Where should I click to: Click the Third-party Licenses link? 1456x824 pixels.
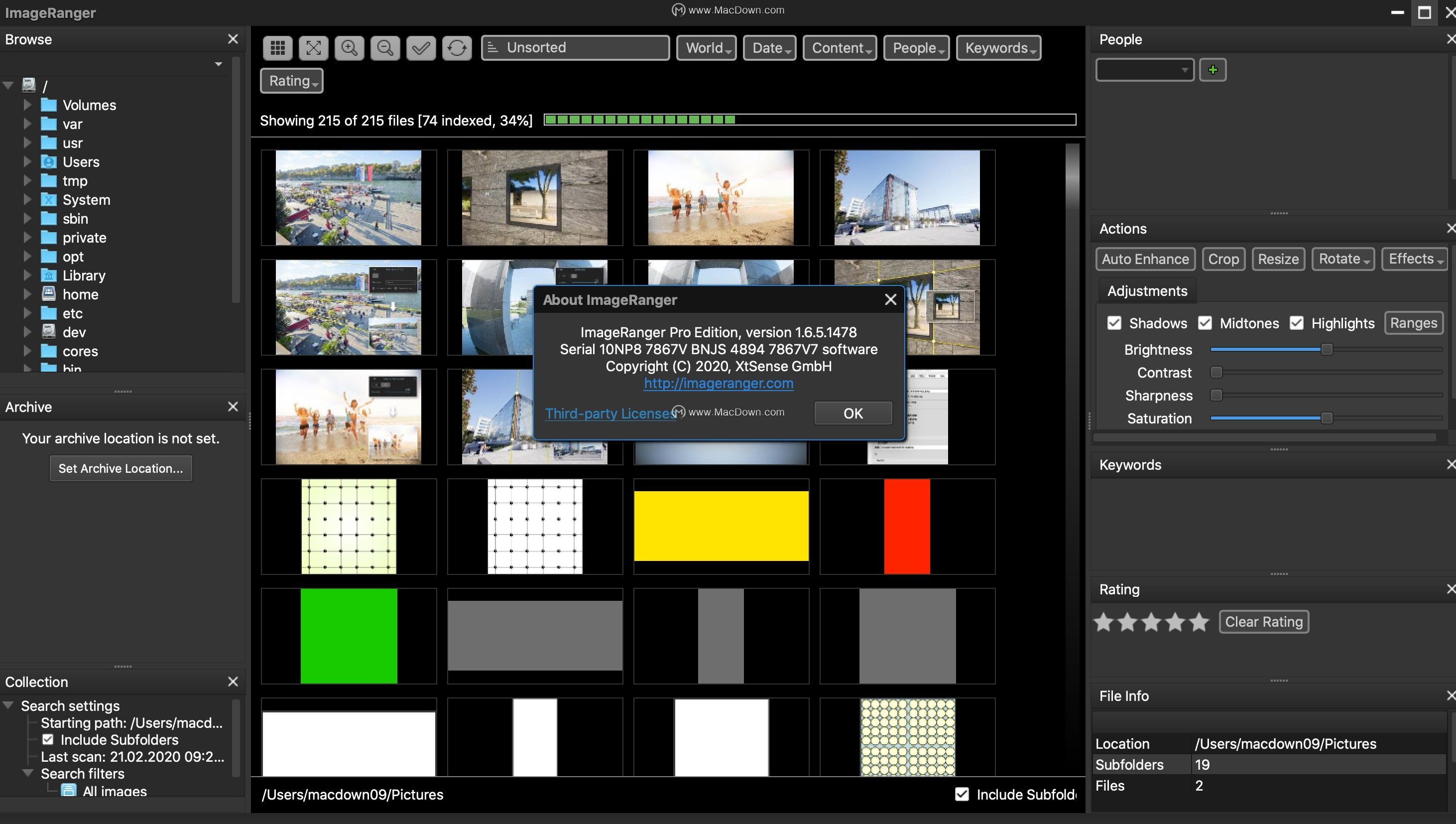(609, 413)
